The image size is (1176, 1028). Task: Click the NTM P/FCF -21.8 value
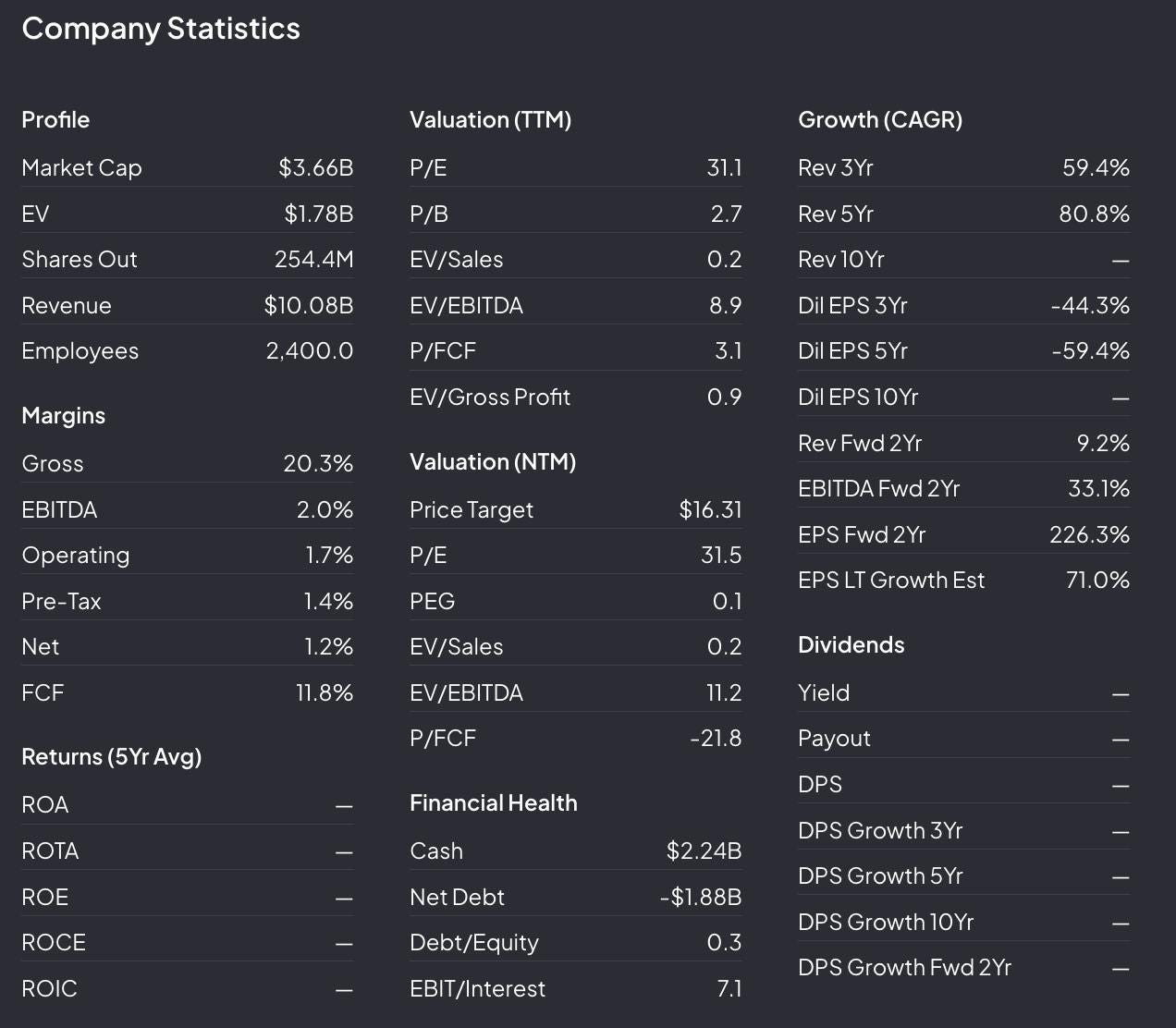716,739
